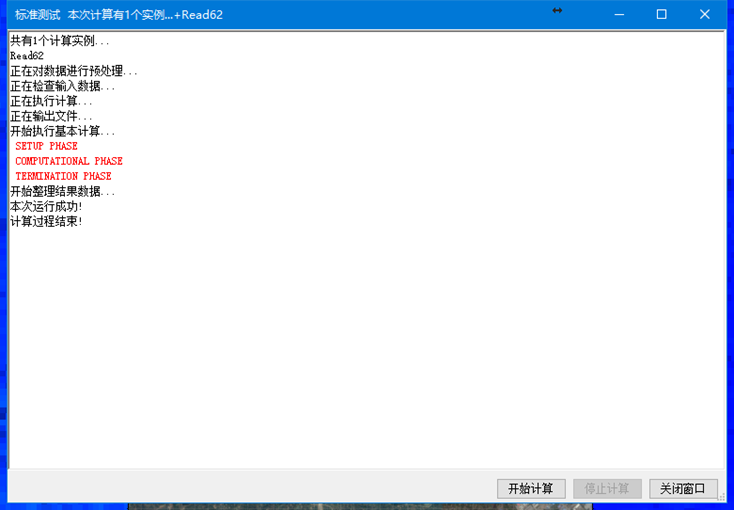This screenshot has width=734, height=510.
Task: Click the 正在对数据进行预处理 log line
Action: (74, 71)
